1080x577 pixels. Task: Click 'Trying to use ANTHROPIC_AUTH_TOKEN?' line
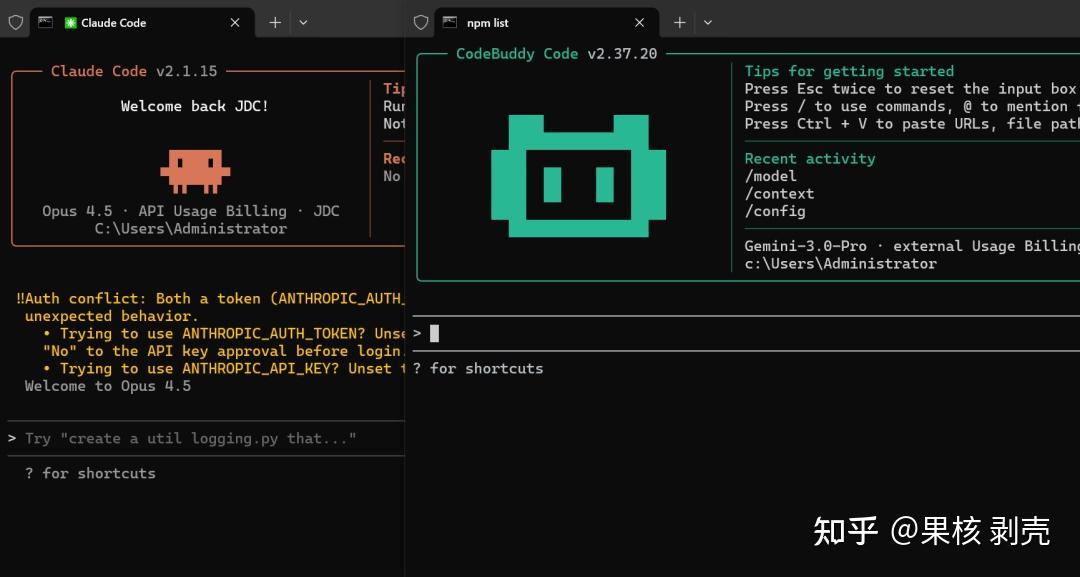224,333
